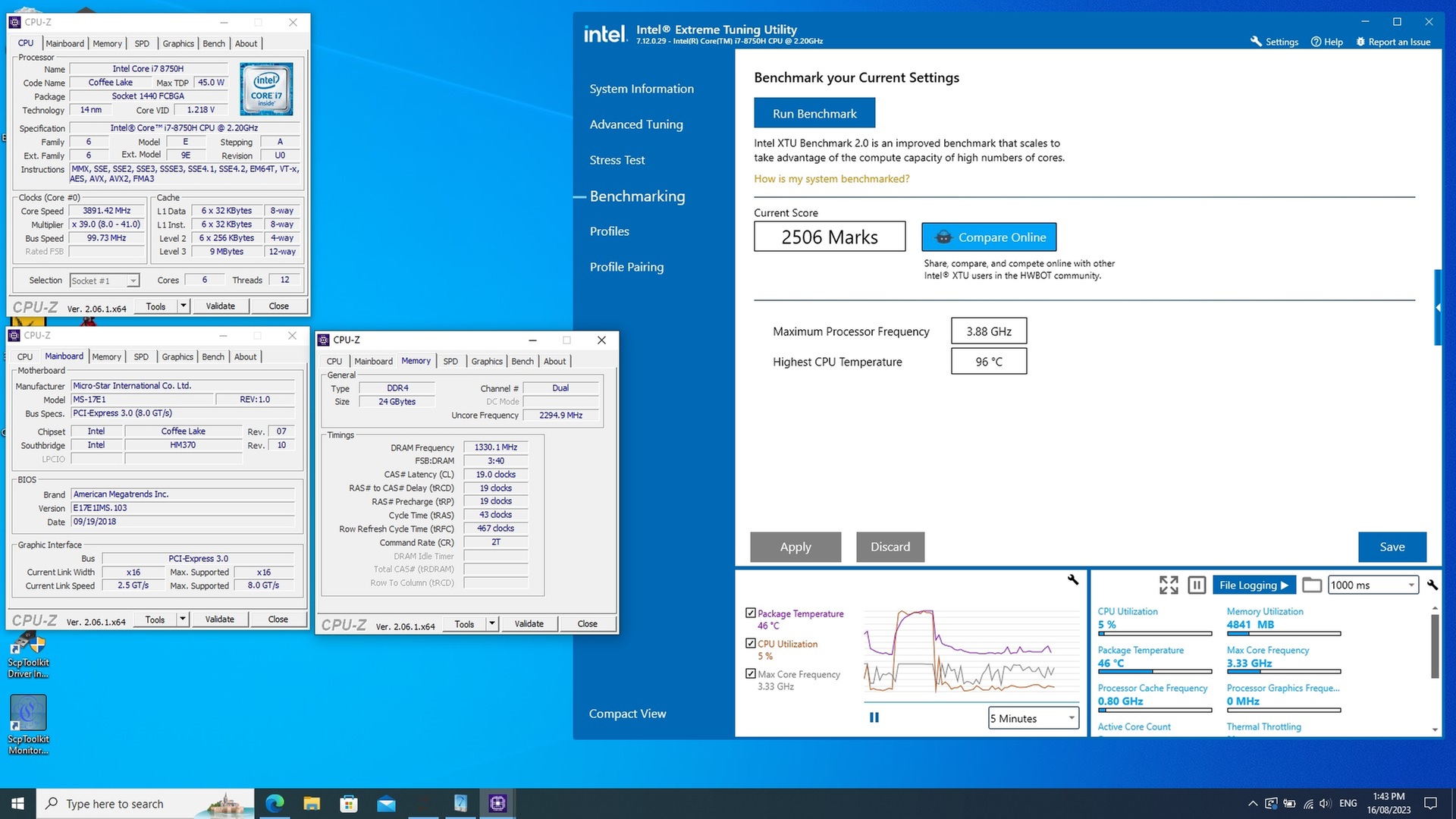The width and height of the screenshot is (1456, 819).
Task: Click Max Core Frequency bar in monitor
Action: tap(1284, 671)
